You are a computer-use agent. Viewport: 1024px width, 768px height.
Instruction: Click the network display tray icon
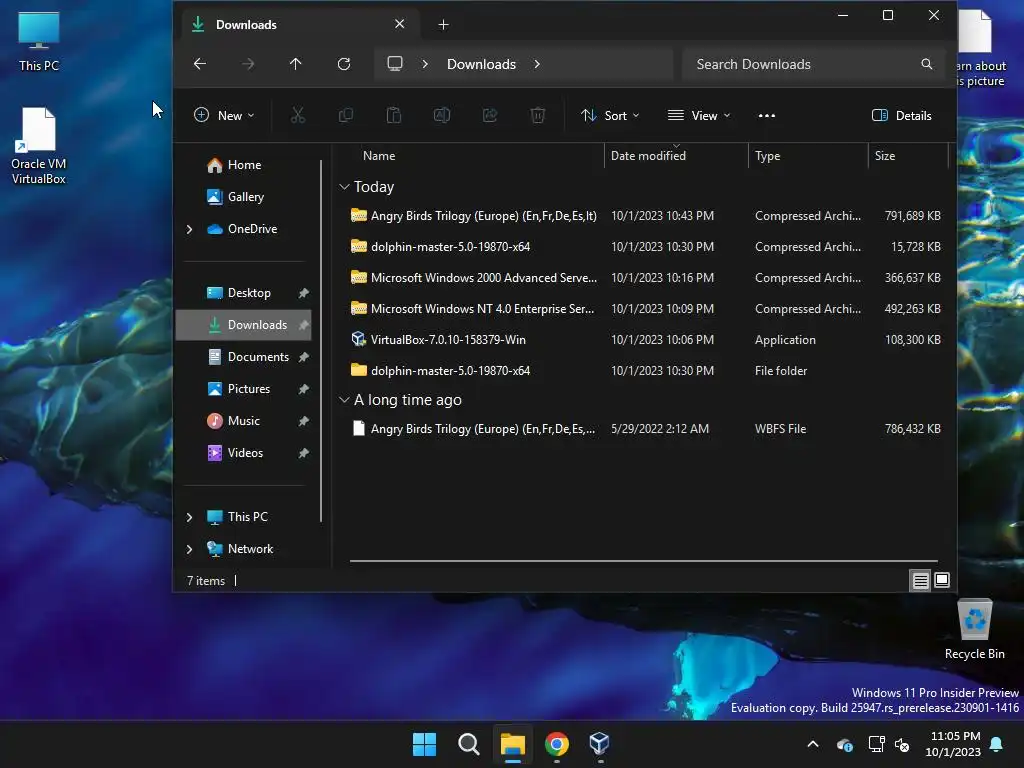pyautogui.click(x=876, y=744)
